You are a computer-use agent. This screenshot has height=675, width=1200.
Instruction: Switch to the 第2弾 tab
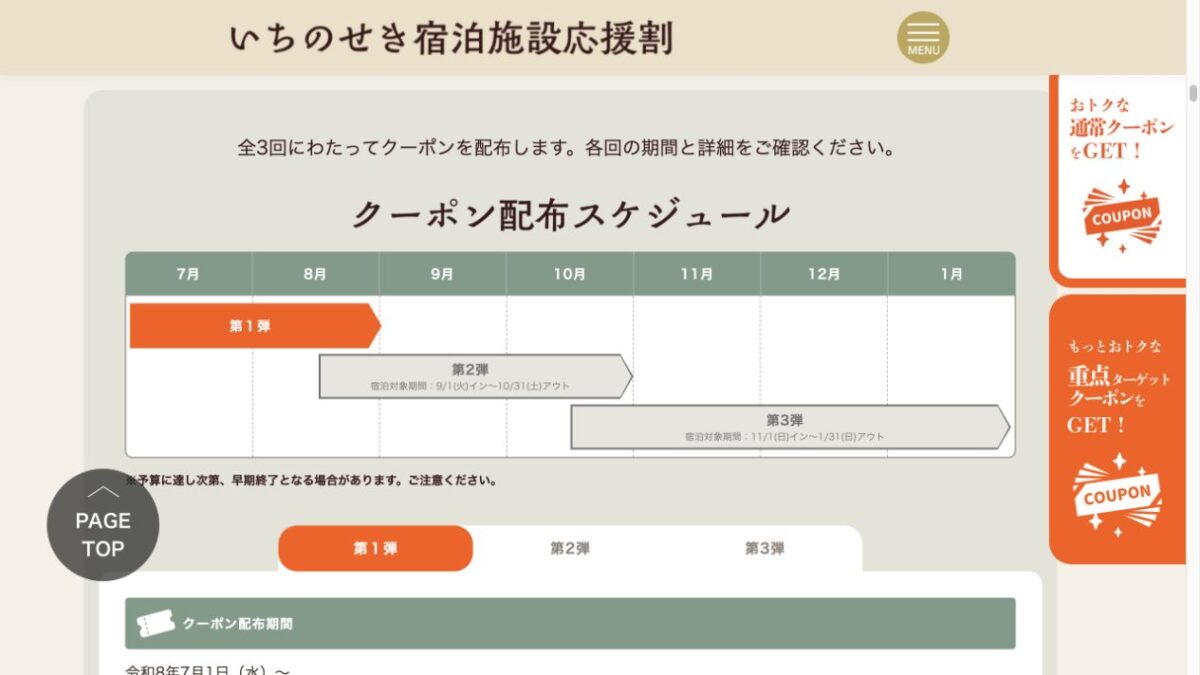pyautogui.click(x=570, y=548)
